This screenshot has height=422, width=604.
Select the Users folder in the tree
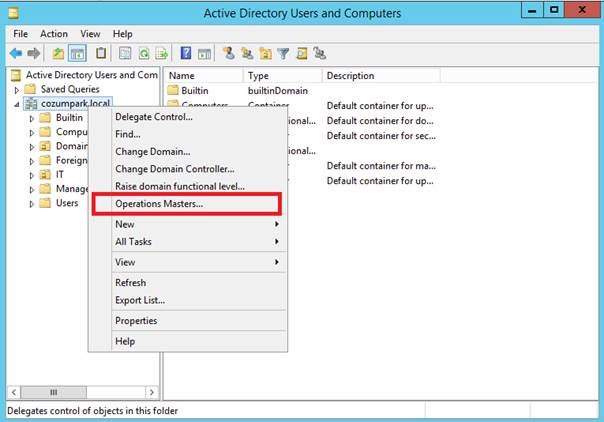tap(67, 203)
